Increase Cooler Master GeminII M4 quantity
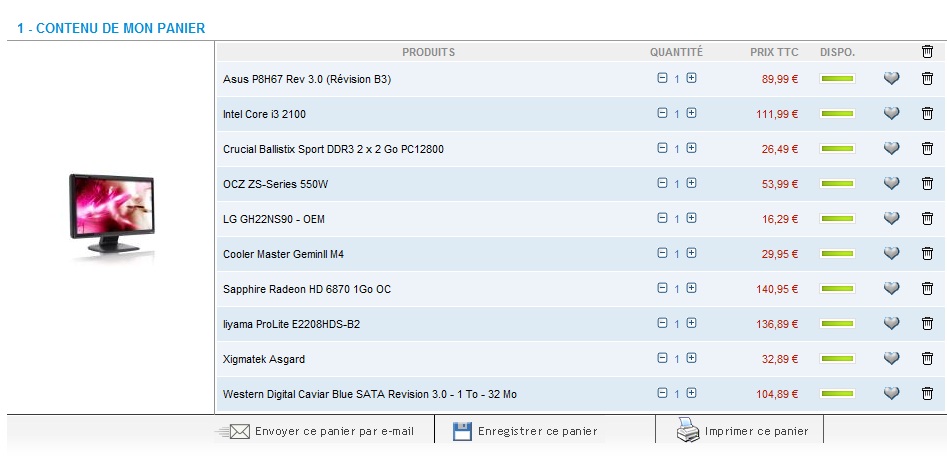This screenshot has height=461, width=947. pos(691,253)
